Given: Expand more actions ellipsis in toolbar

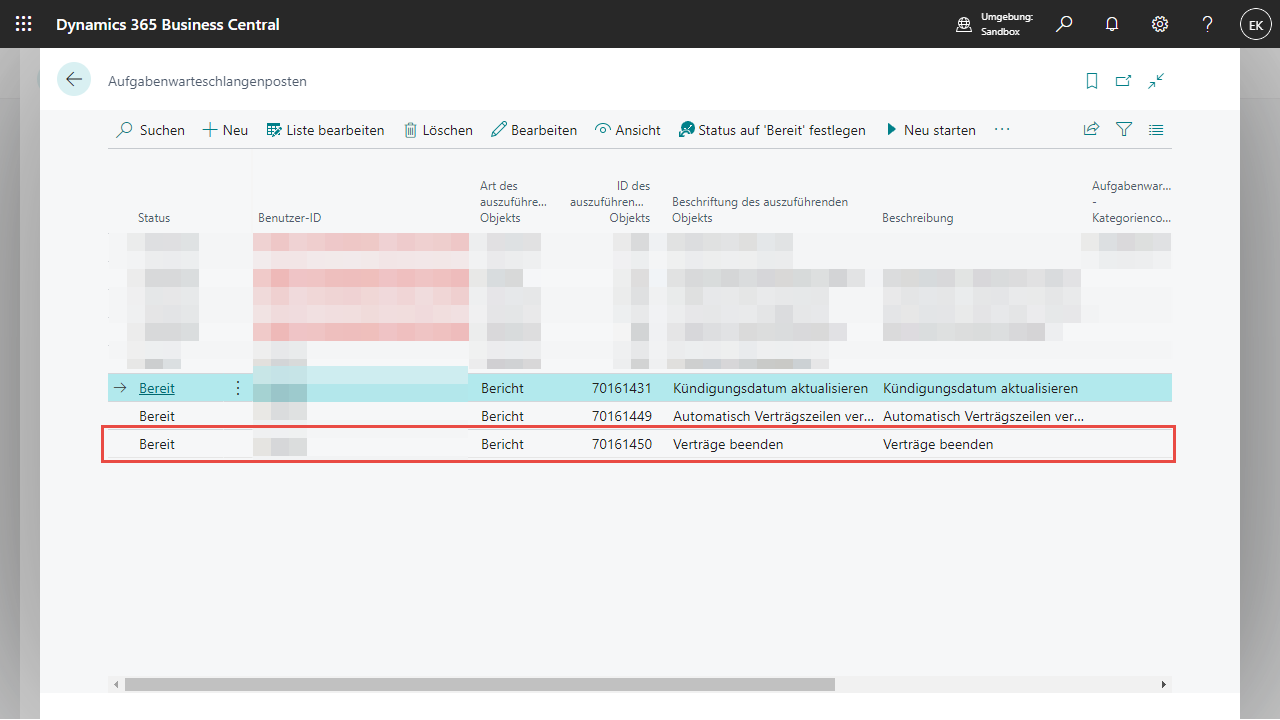Looking at the screenshot, I should 1002,130.
